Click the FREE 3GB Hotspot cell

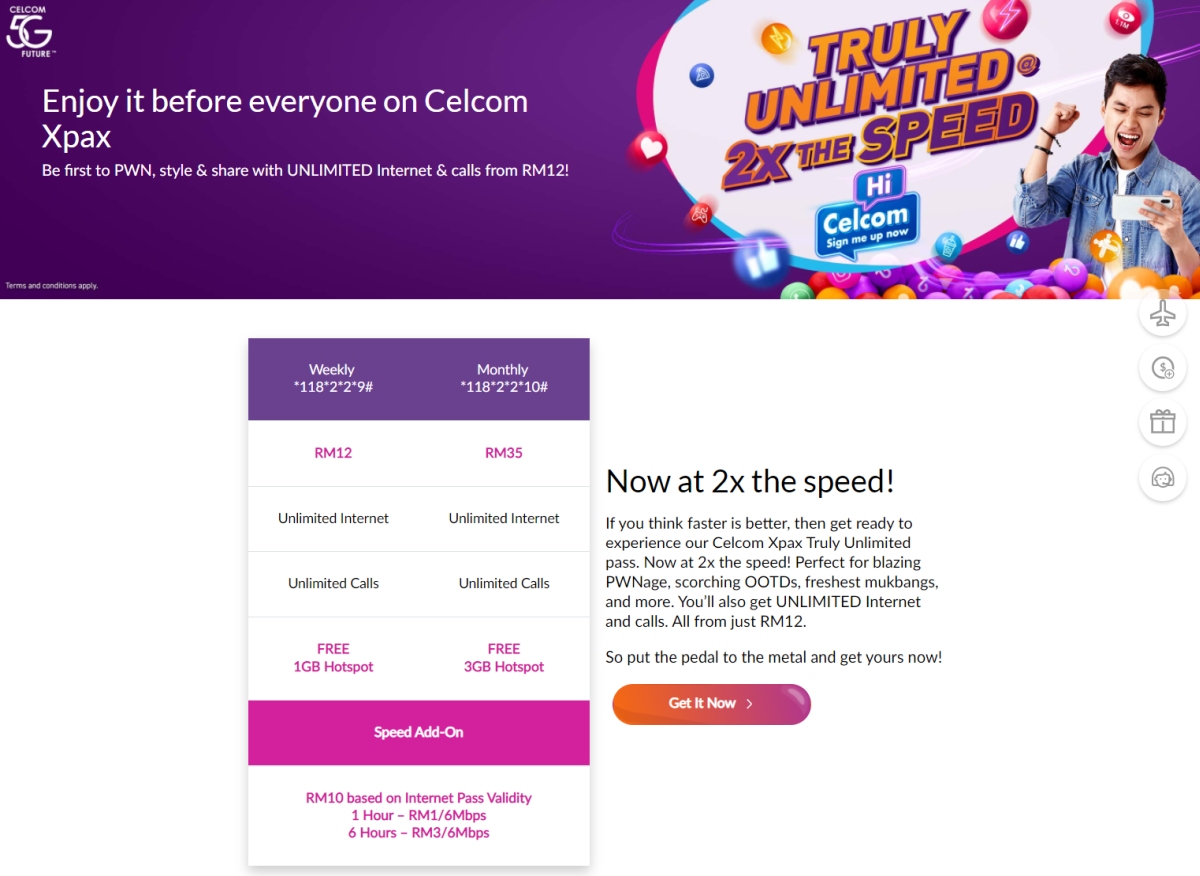click(x=503, y=658)
